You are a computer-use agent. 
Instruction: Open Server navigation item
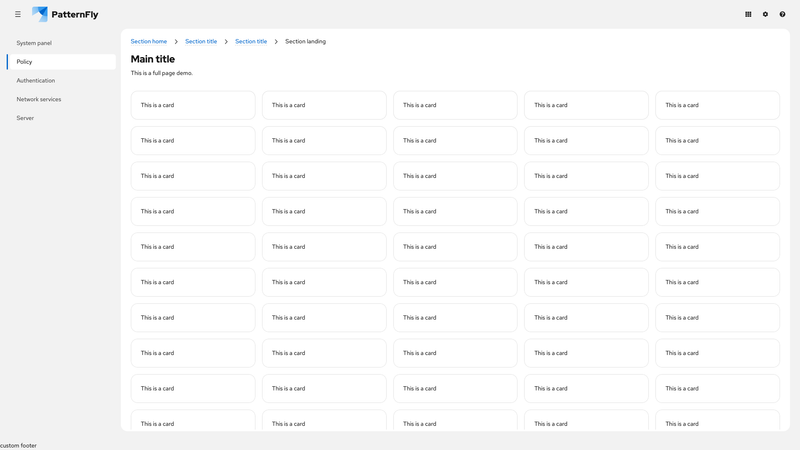click(x=61, y=118)
